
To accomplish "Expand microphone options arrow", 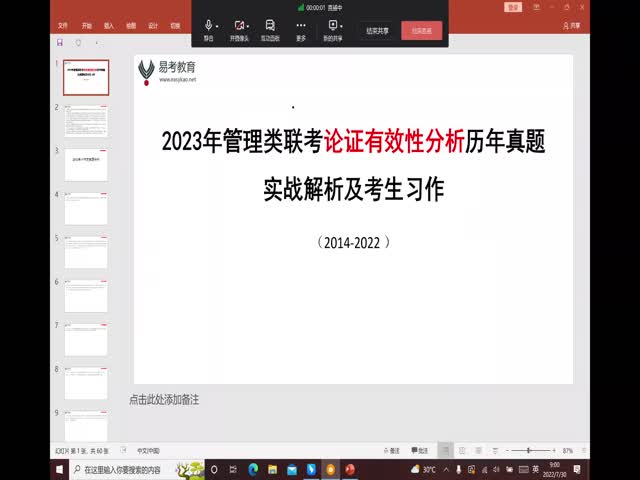I will click(x=217, y=26).
